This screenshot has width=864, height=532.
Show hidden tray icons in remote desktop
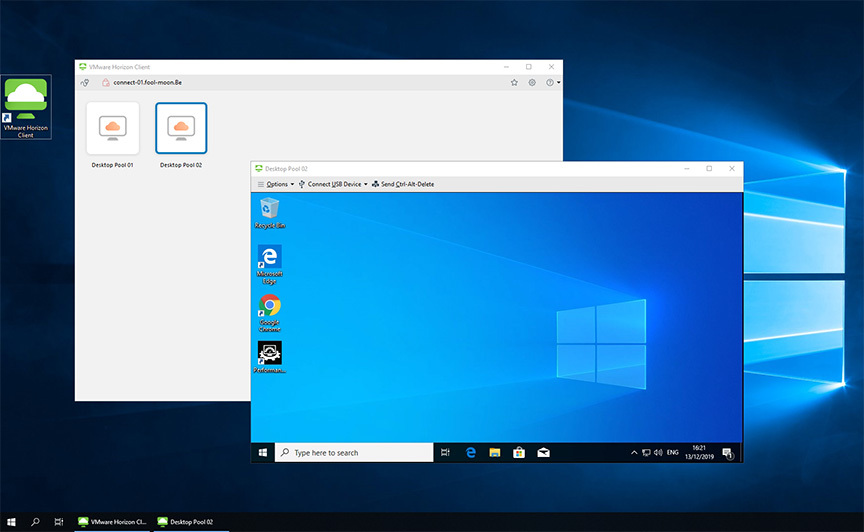click(634, 453)
